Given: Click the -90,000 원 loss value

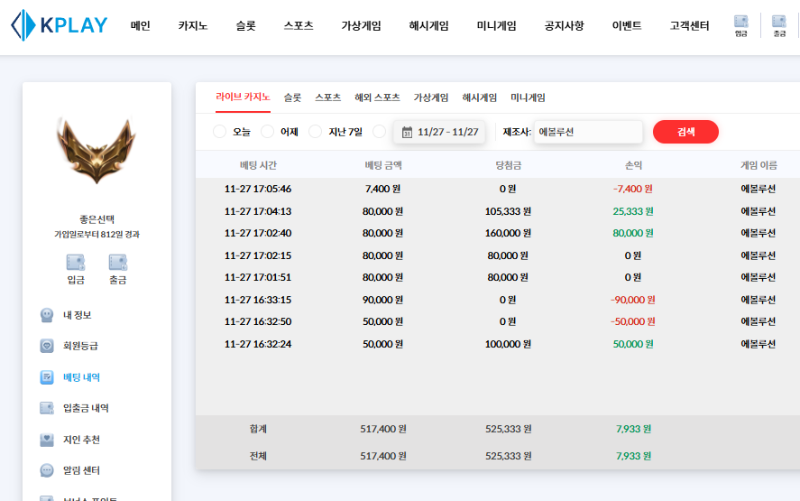Looking at the screenshot, I should (x=633, y=300).
